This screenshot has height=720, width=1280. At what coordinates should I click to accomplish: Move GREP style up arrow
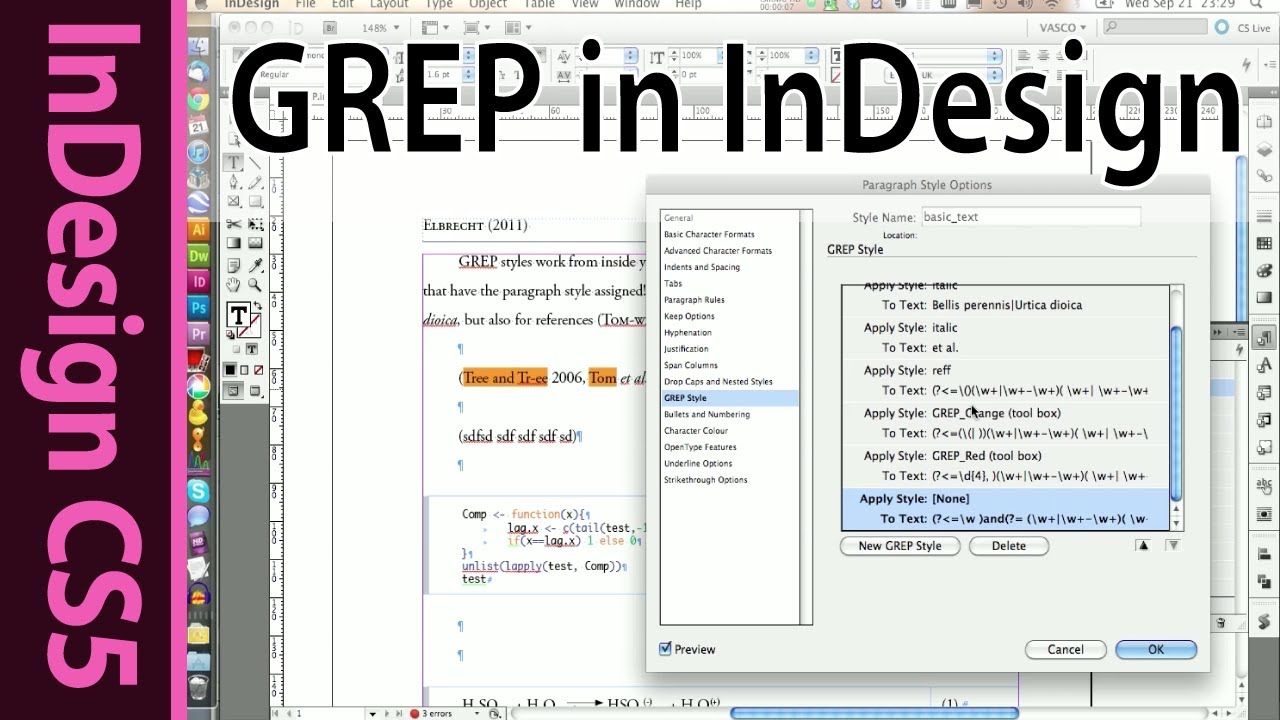coord(1143,545)
